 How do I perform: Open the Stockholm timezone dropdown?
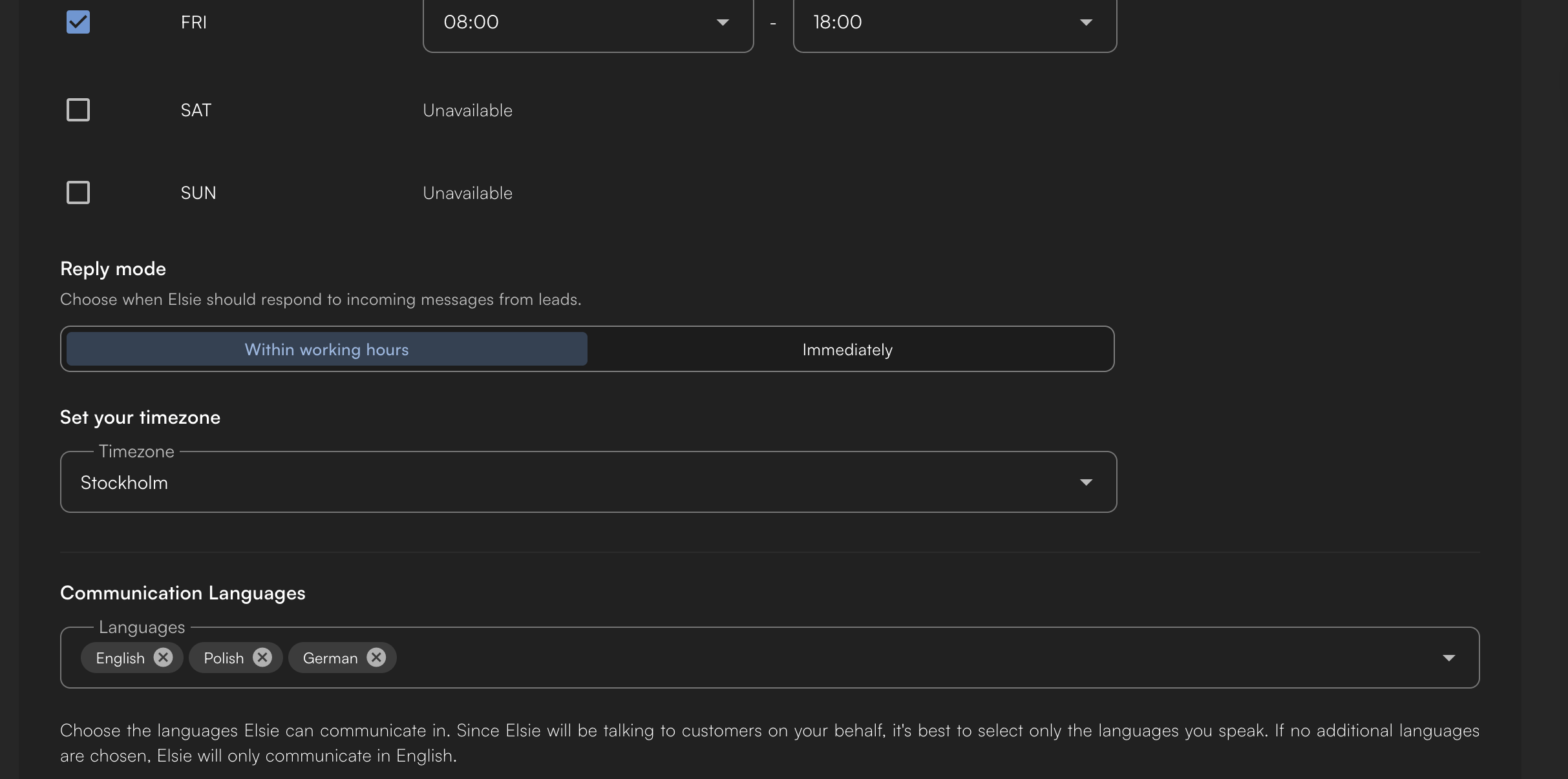click(588, 482)
